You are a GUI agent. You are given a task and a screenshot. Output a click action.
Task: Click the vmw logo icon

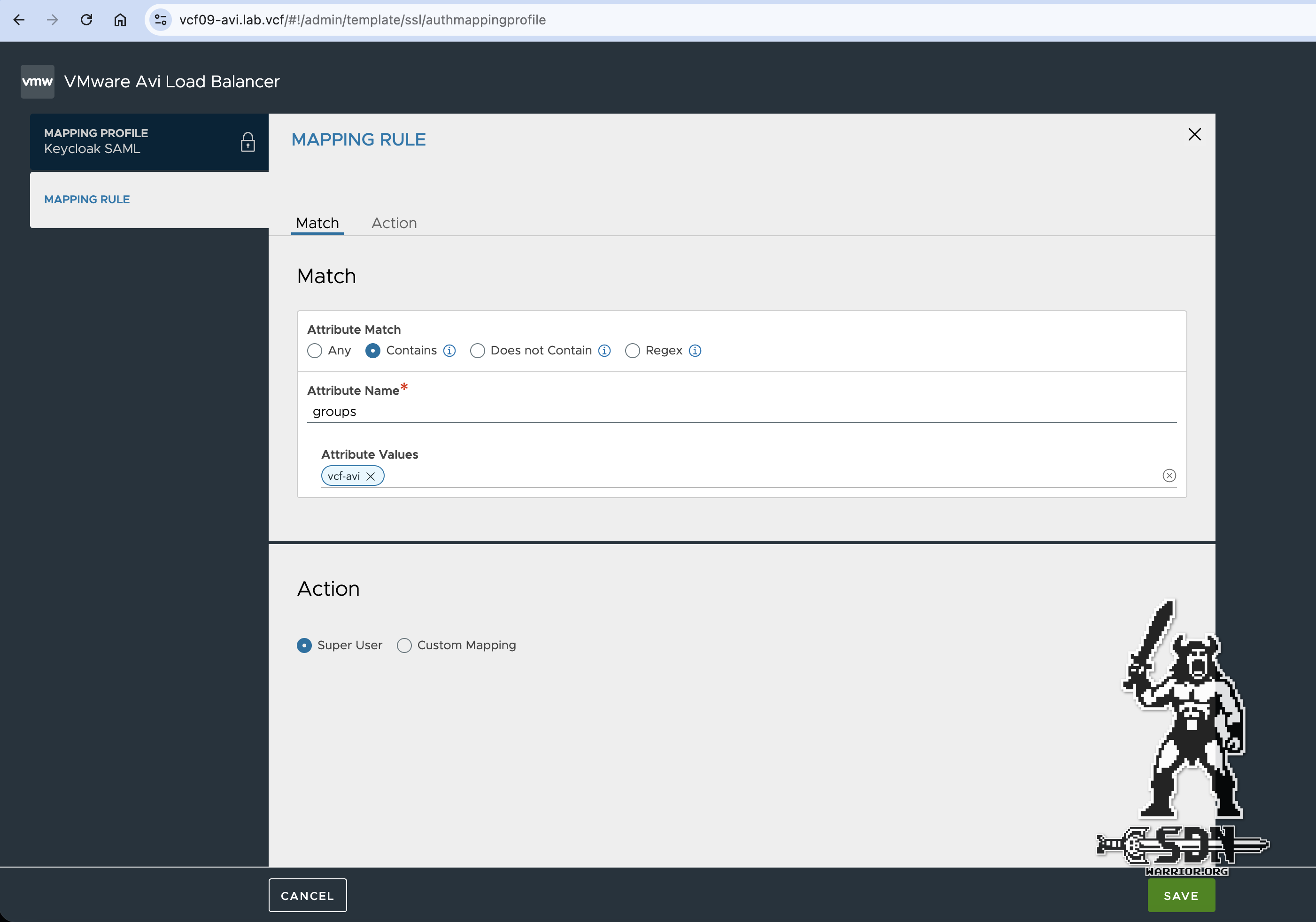coord(37,81)
